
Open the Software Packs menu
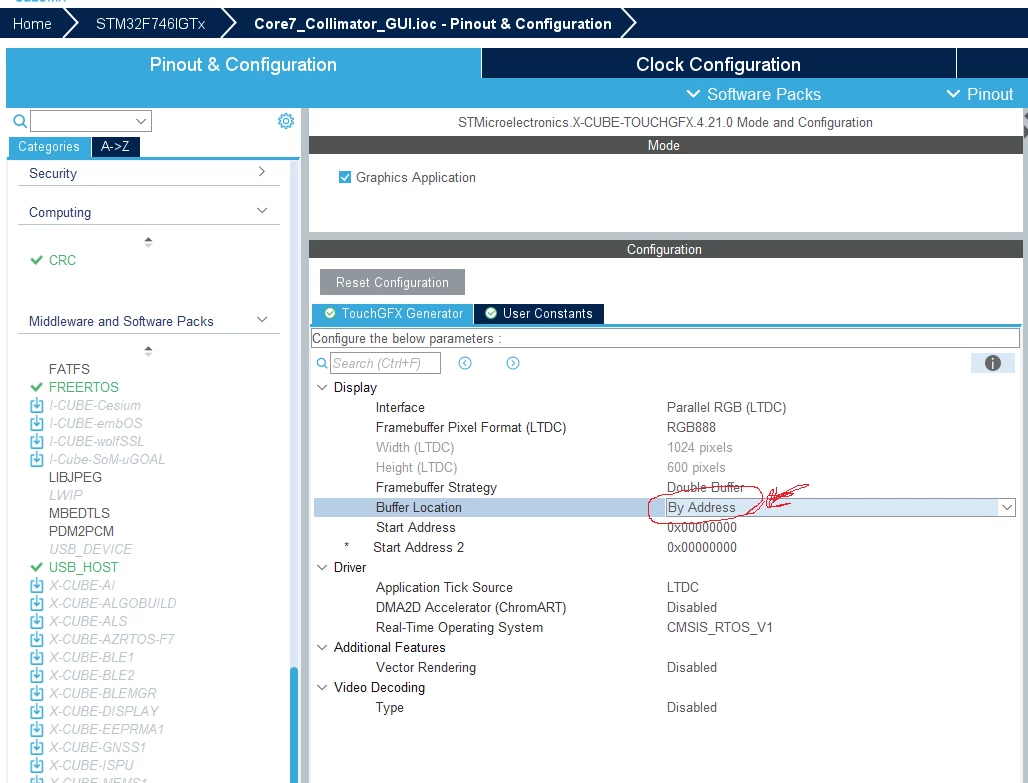tap(754, 94)
